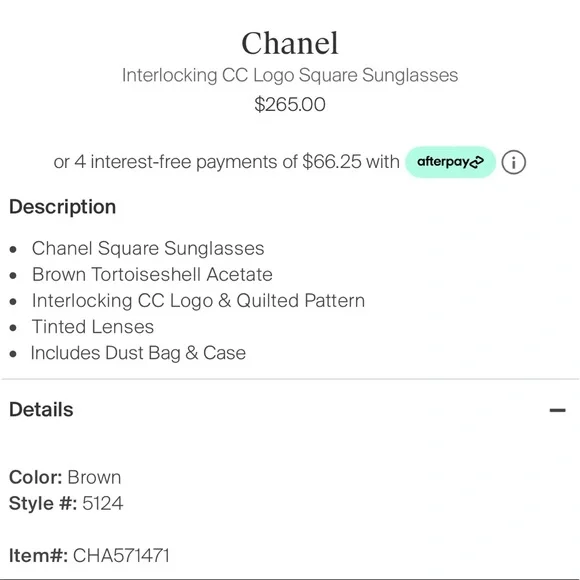Click the $265.00 price text

(290, 104)
